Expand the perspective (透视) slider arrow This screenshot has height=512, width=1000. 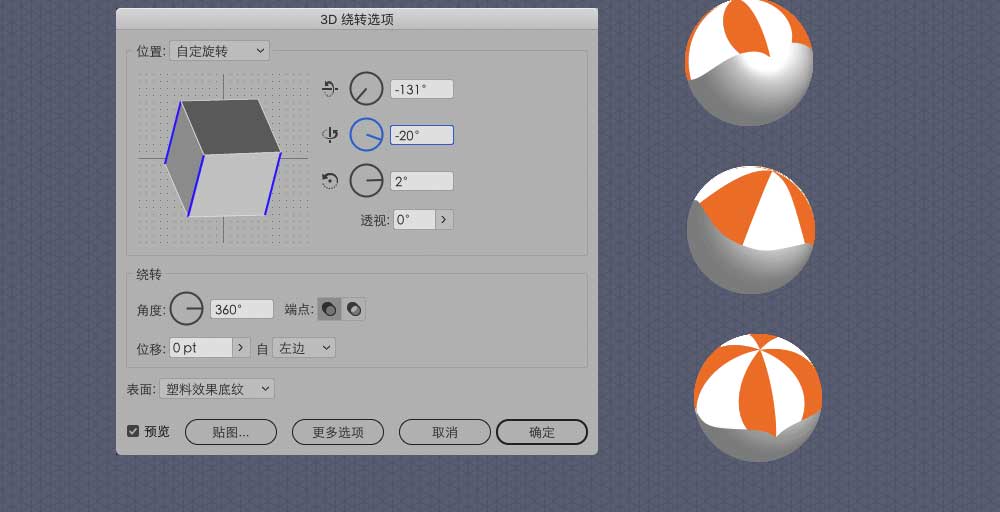[x=444, y=220]
